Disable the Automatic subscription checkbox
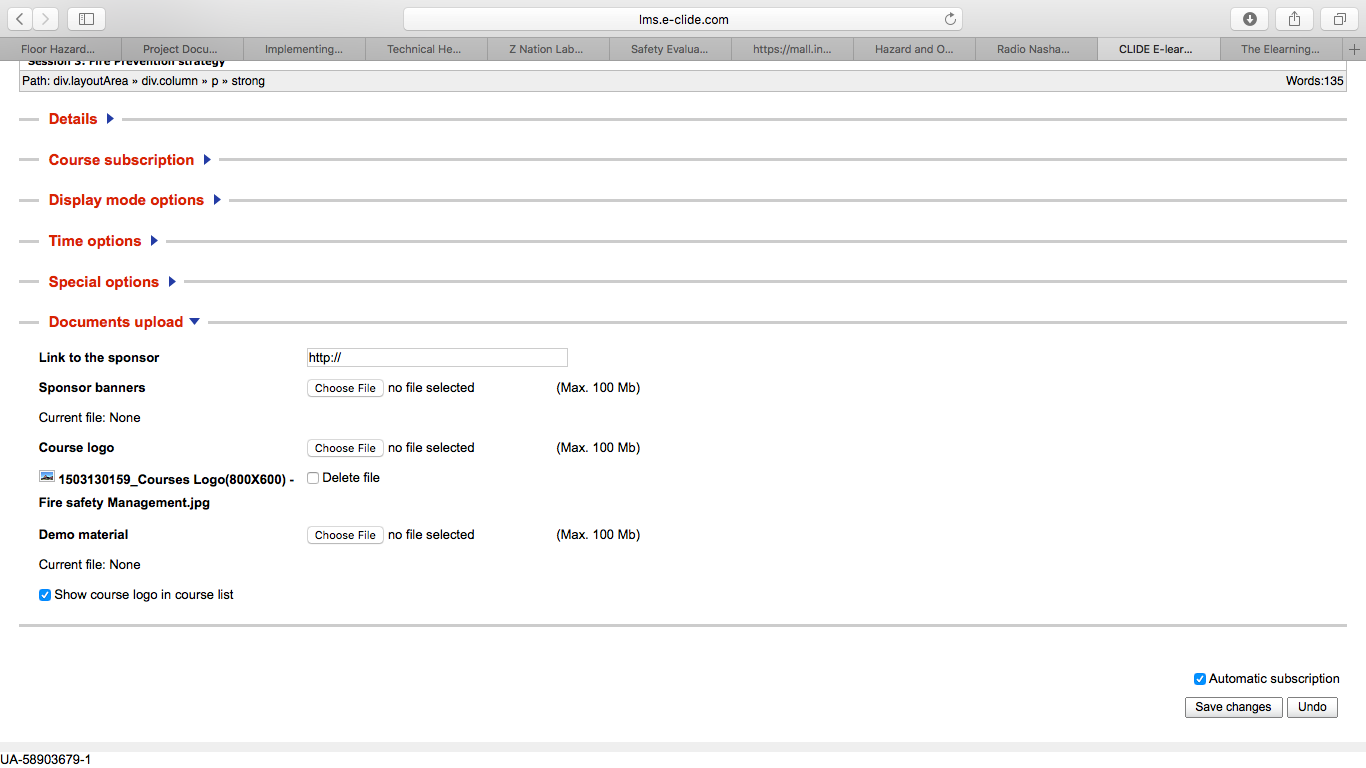The width and height of the screenshot is (1366, 768). (x=1200, y=679)
